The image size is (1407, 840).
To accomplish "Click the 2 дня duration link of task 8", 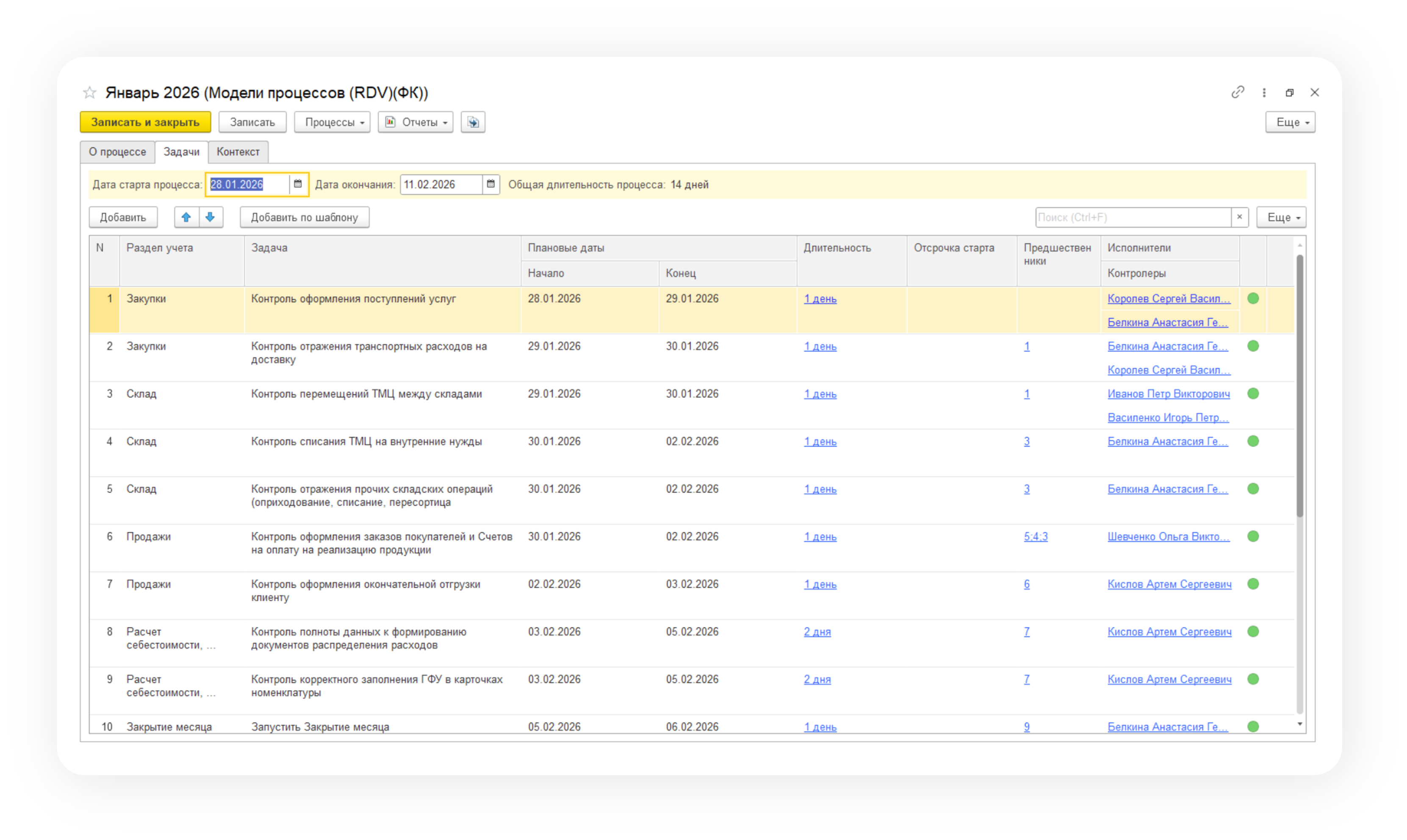I will [x=817, y=632].
